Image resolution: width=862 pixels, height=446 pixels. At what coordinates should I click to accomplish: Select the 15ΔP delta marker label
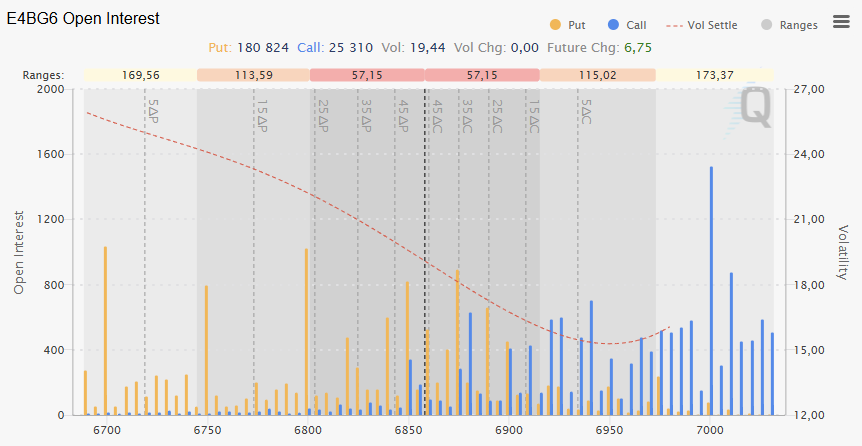(261, 116)
